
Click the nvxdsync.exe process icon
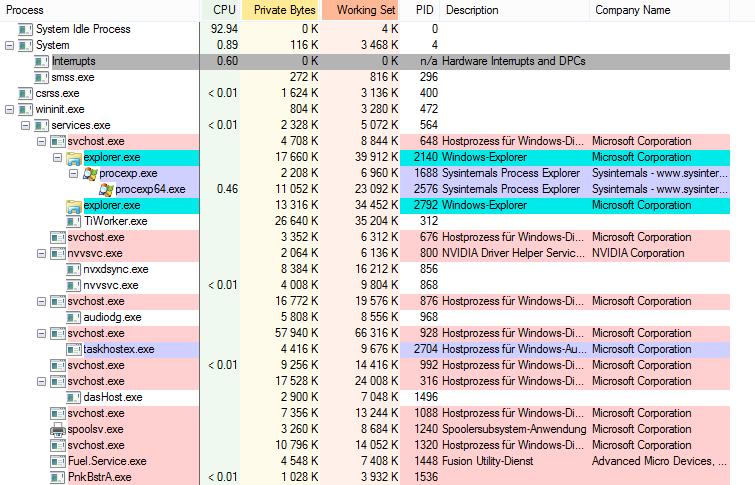click(x=73, y=270)
